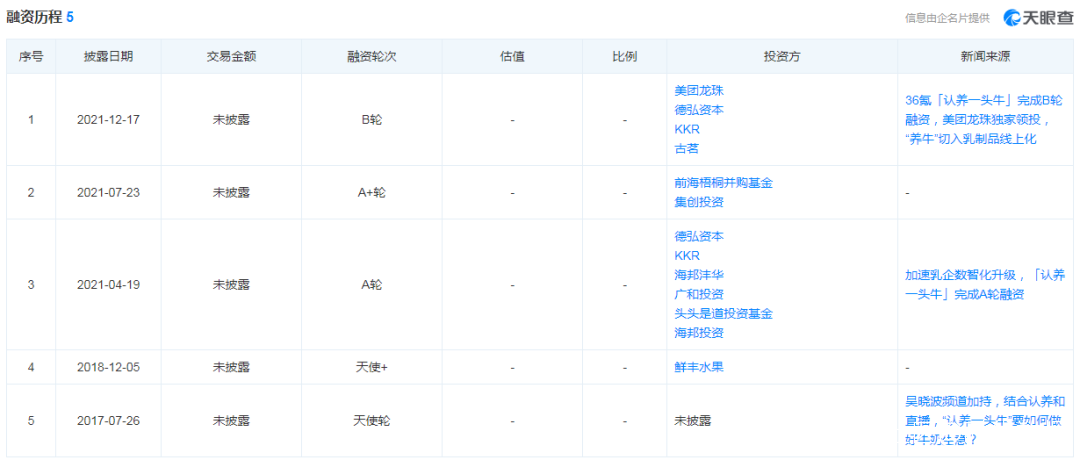Screen dimensions: 1080x460
Task: Click the 比例 column header
Action: [x=624, y=56]
